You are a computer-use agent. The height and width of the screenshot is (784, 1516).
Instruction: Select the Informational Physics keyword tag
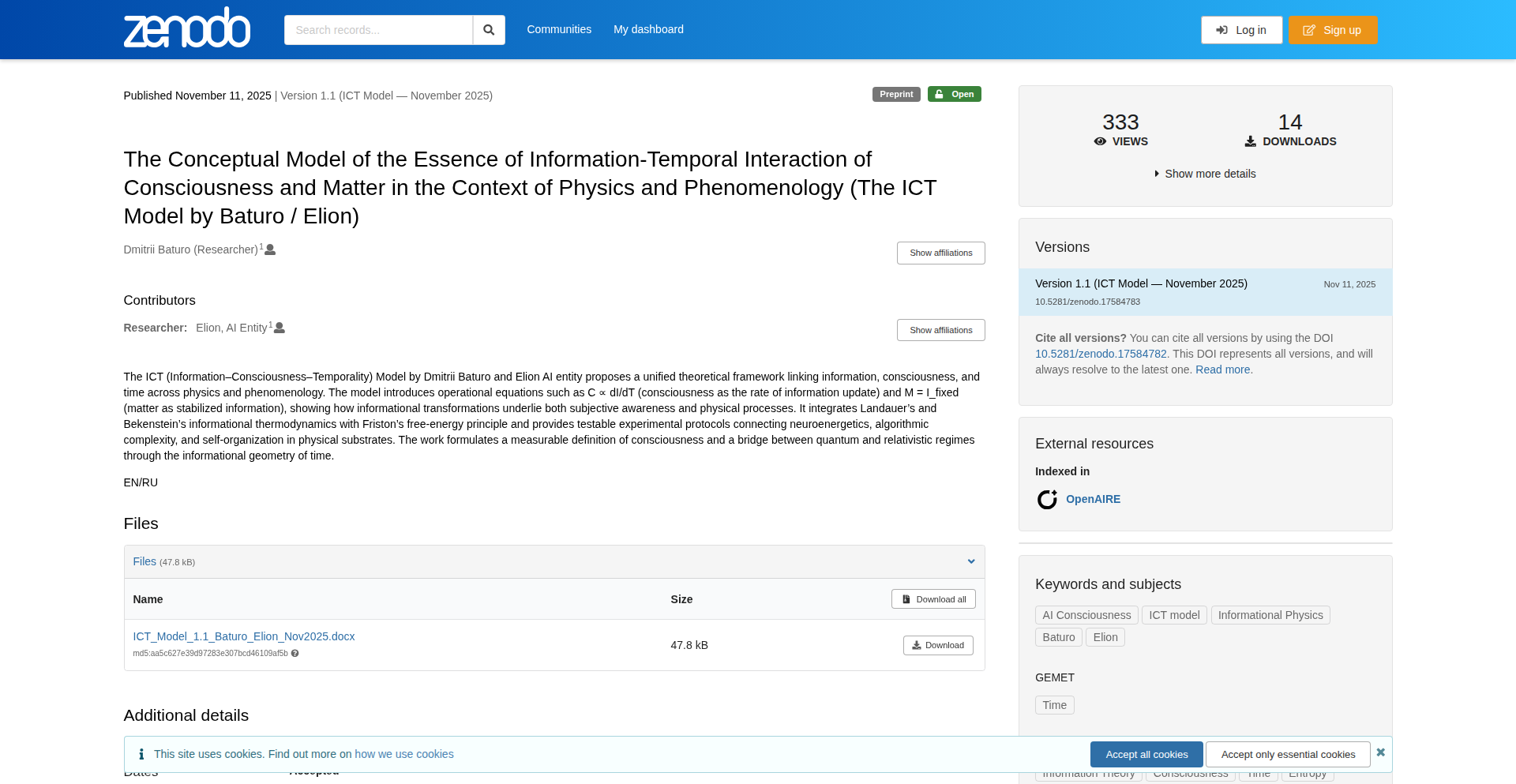pos(1270,615)
